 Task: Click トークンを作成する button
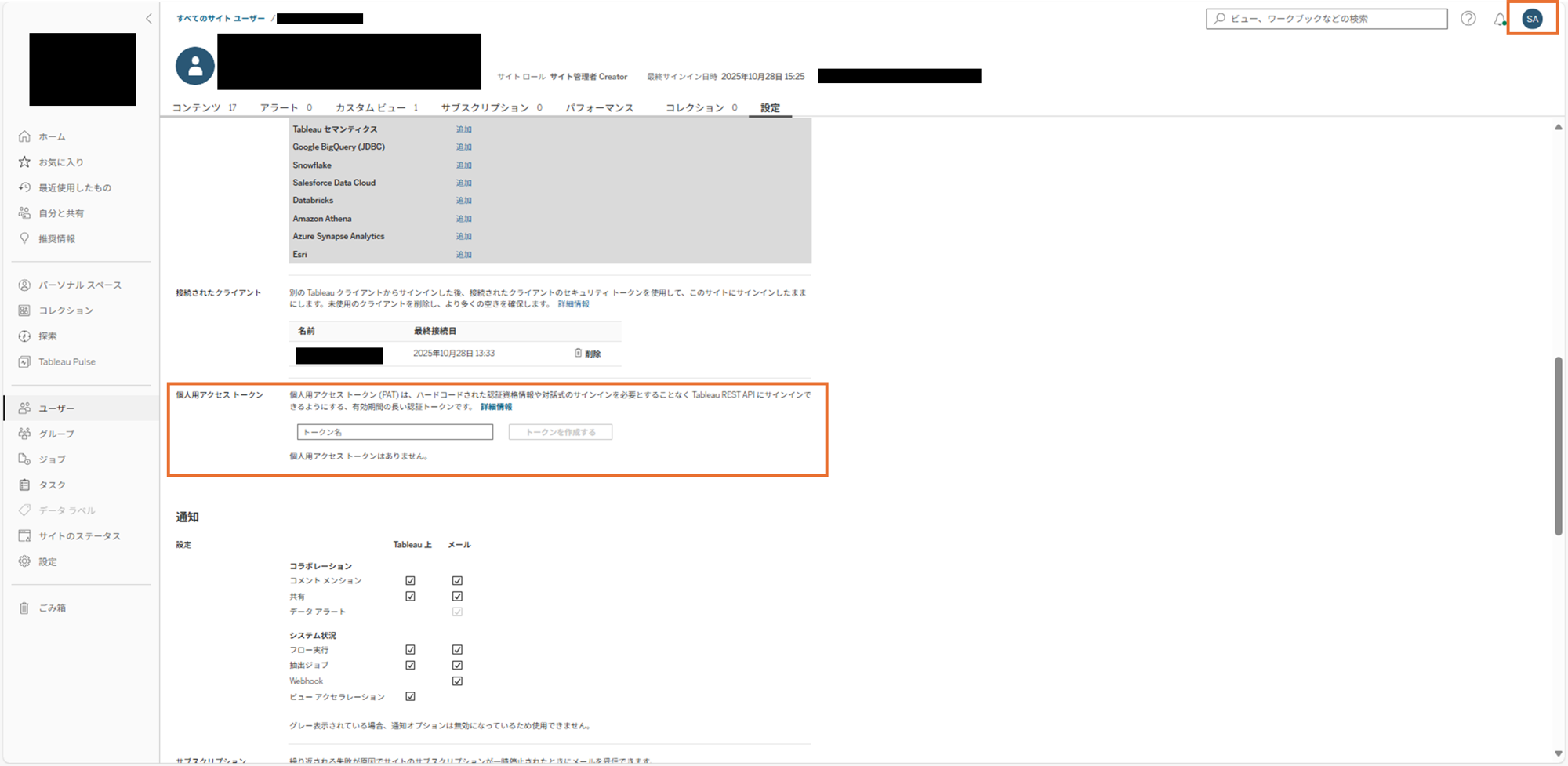coord(561,432)
